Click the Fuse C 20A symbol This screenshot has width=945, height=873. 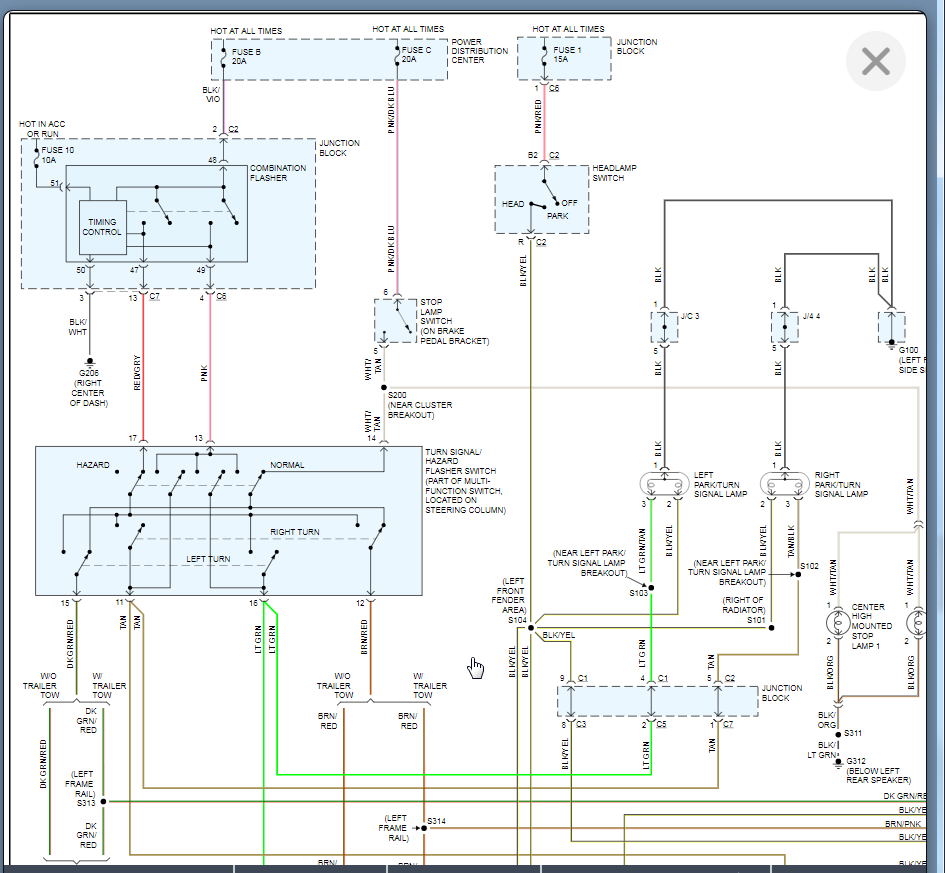pyautogui.click(x=398, y=55)
